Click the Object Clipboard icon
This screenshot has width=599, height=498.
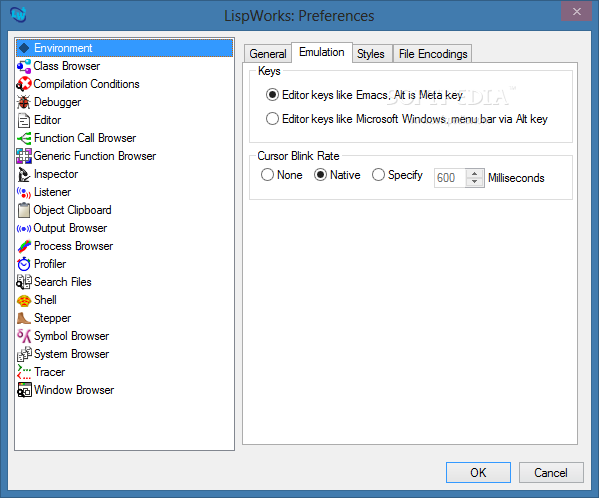click(x=24, y=210)
